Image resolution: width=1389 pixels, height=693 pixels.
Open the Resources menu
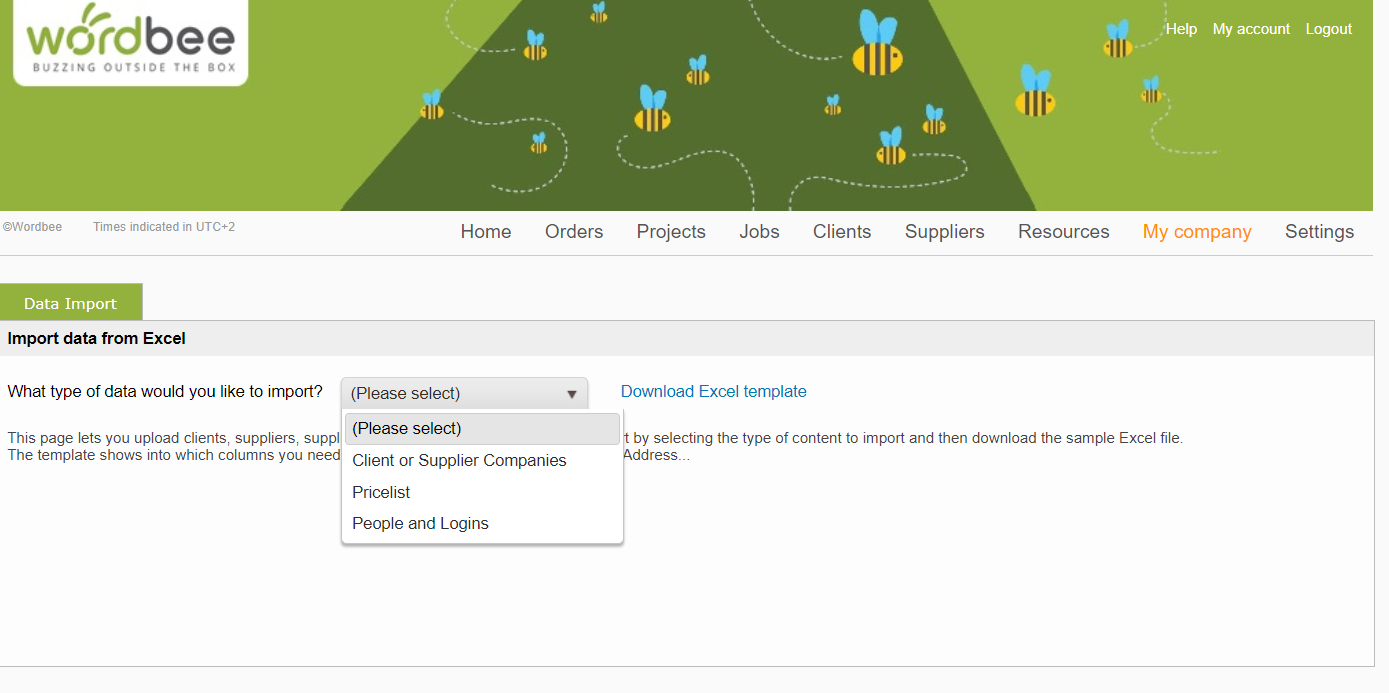(1063, 232)
